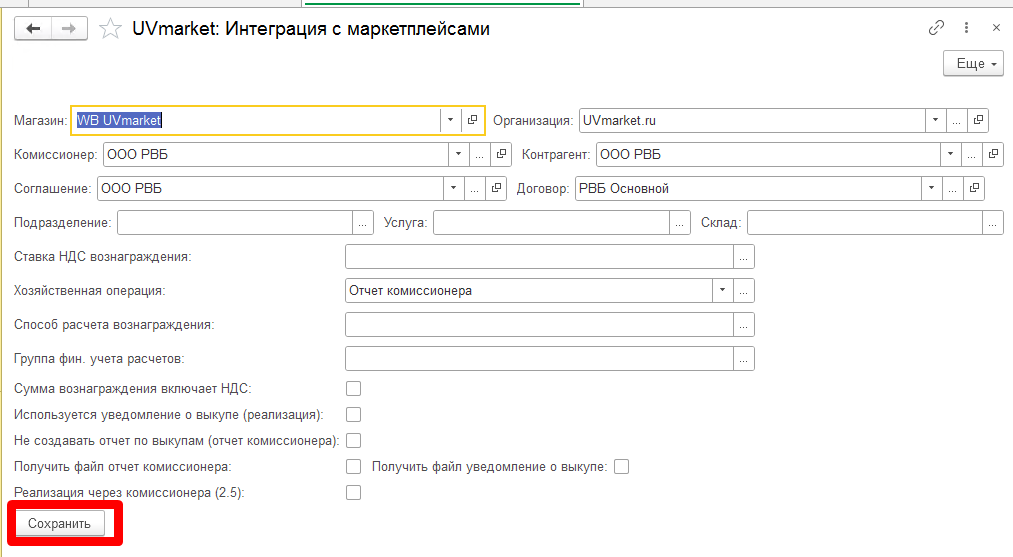
Task: Expand the Организация dropdown list
Action: pos(935,120)
